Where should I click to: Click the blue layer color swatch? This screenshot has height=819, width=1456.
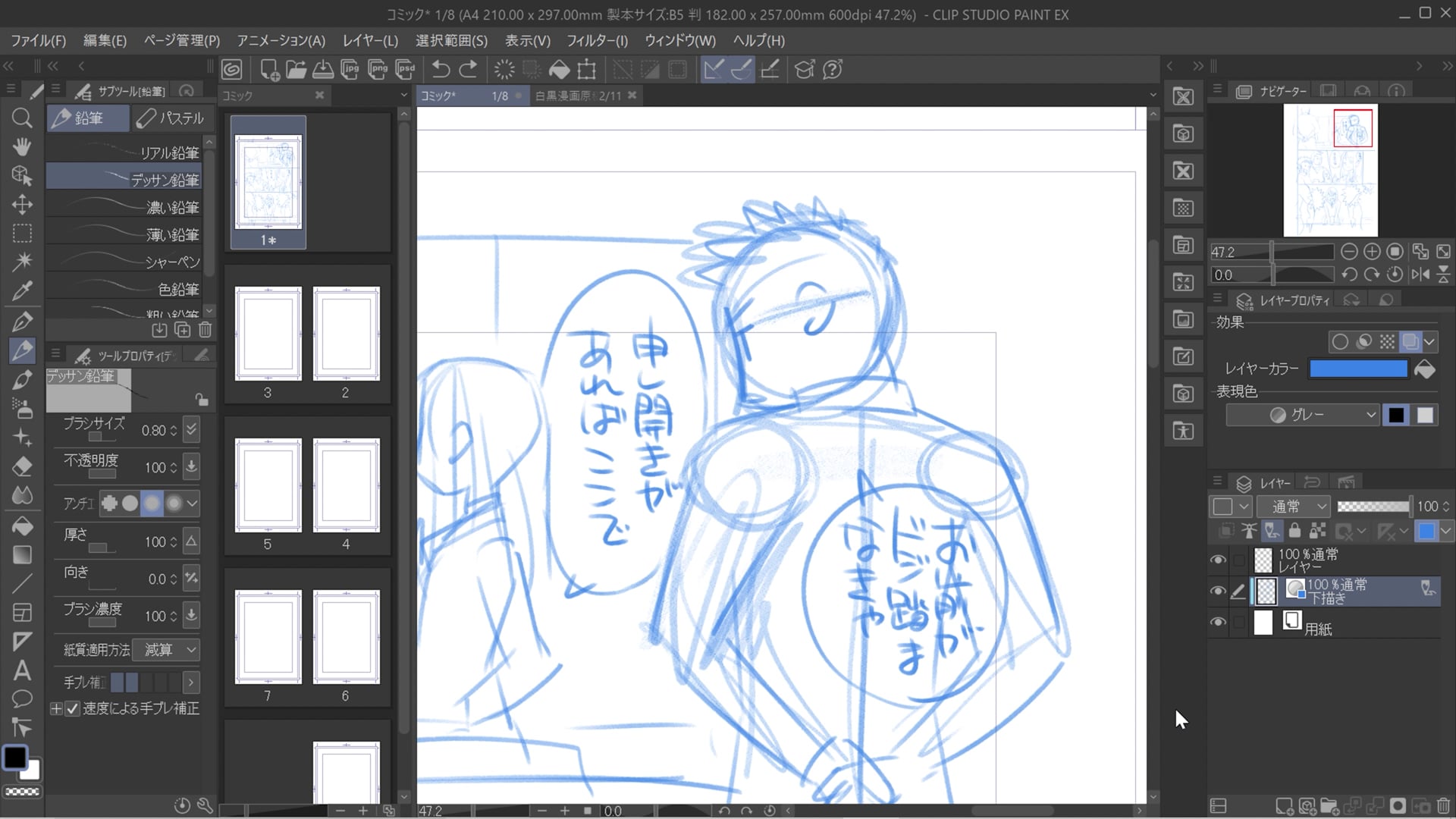coord(1358,369)
